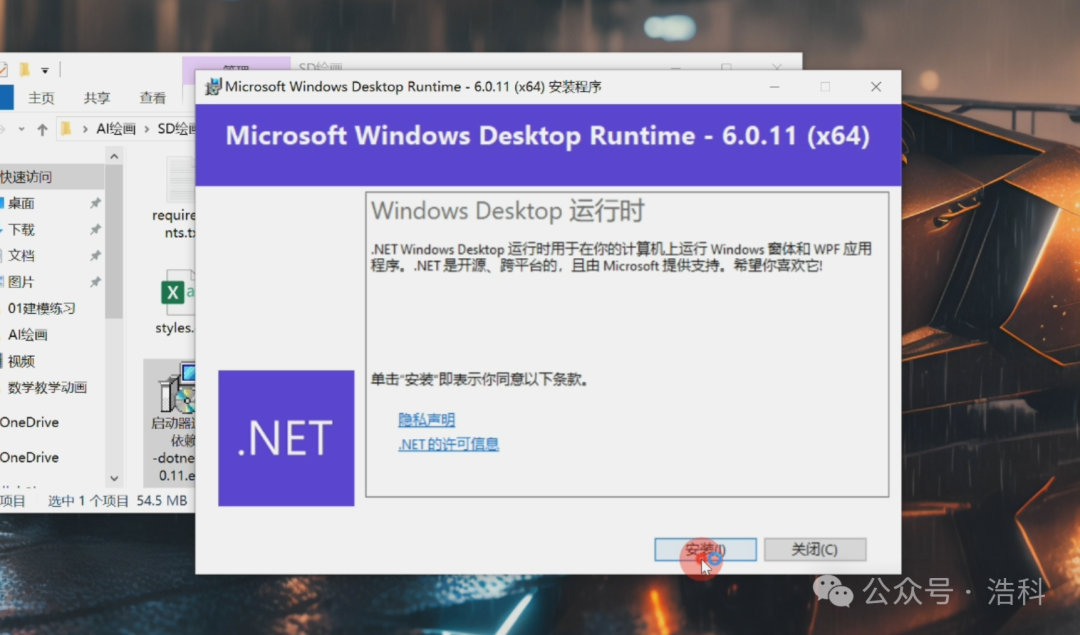Click pin icon next to 文档
Screen dimensions: 1080x635
pos(95,256)
